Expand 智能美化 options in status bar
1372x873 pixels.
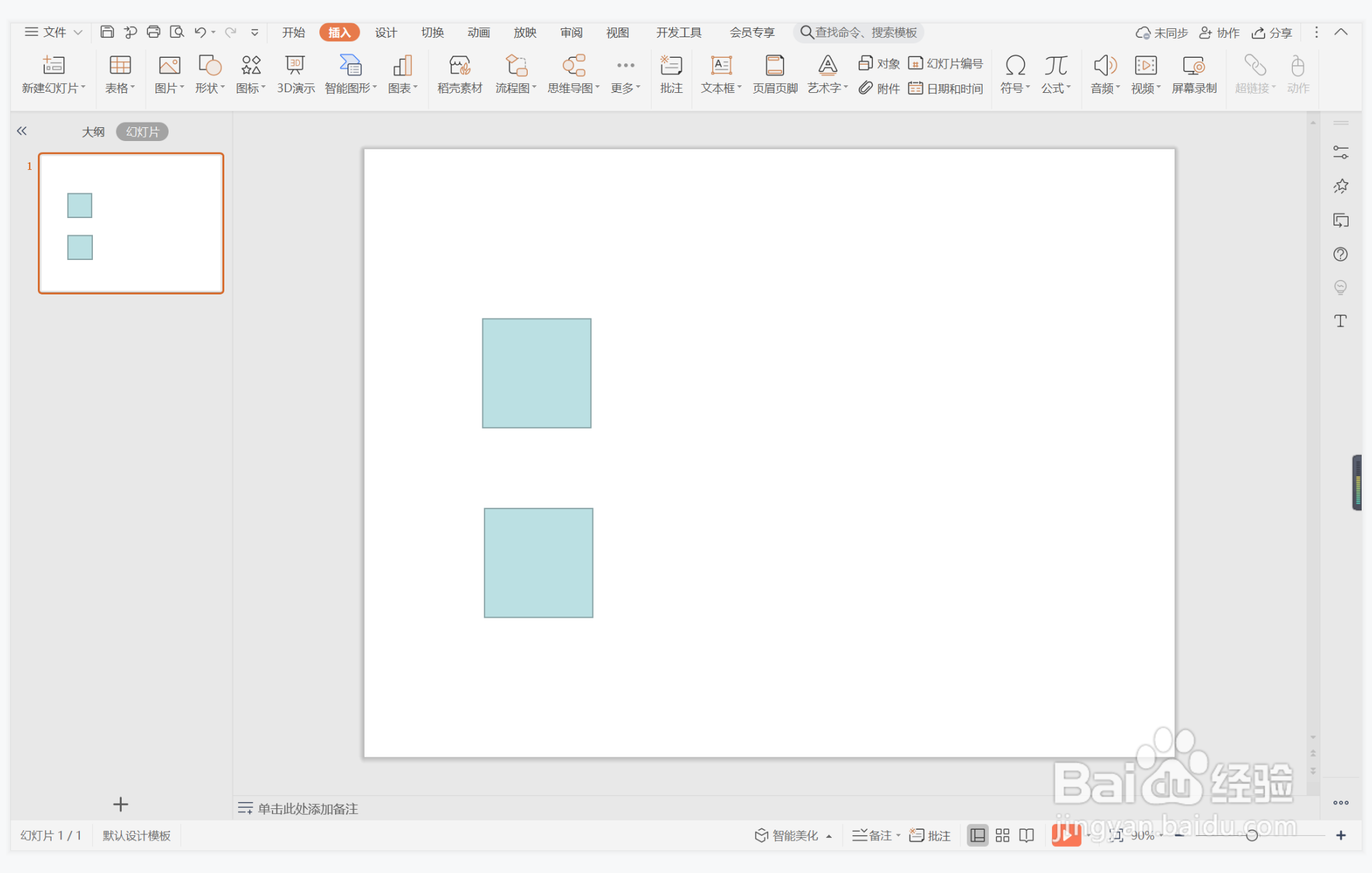pos(829,836)
